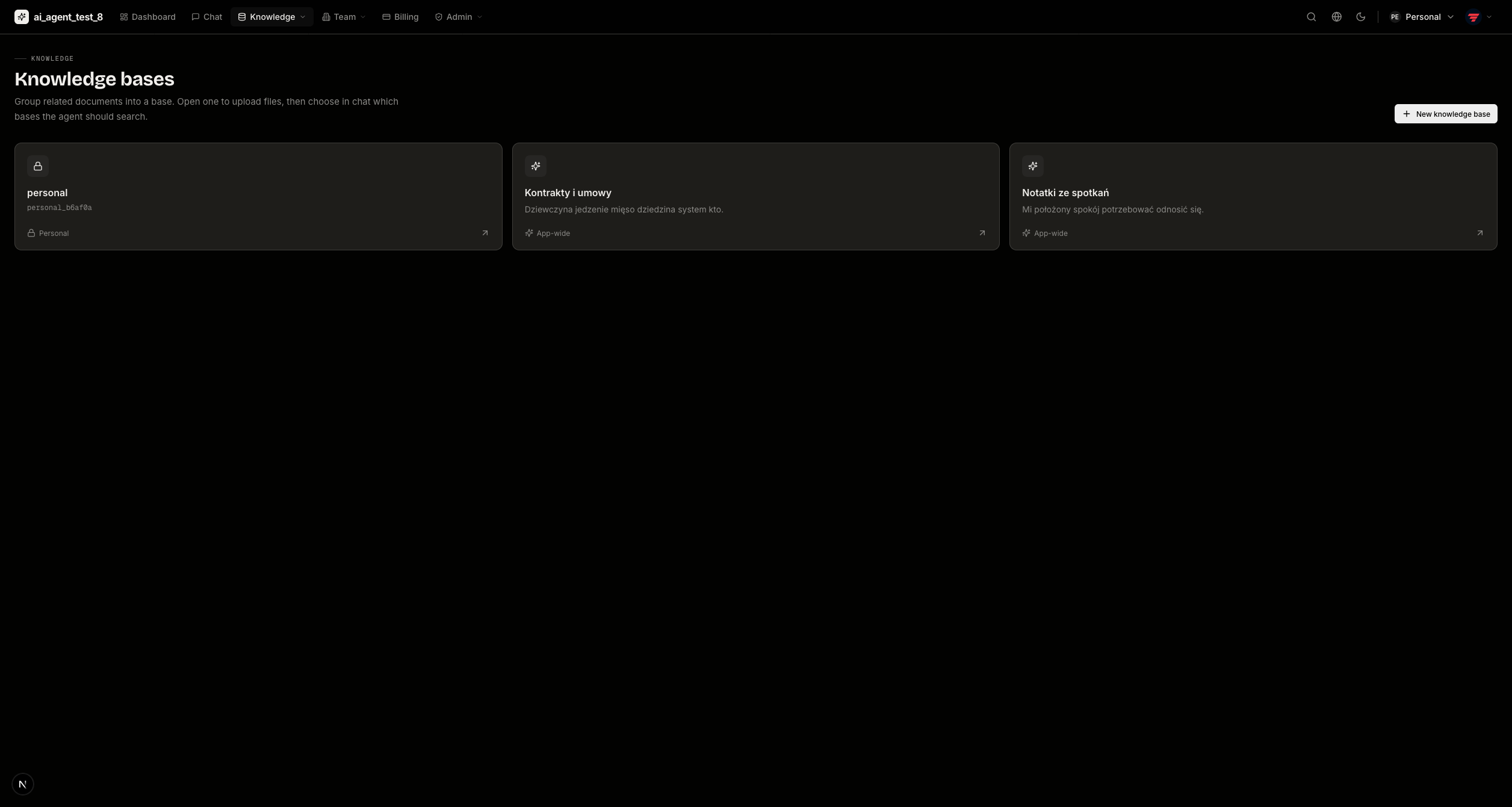
Task: Click the PE avatar badge
Action: 1395,17
